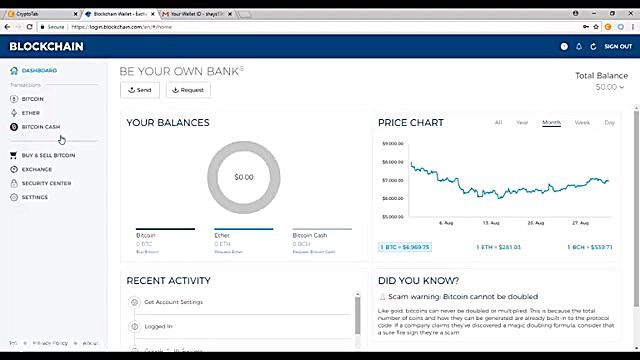The width and height of the screenshot is (640, 360).
Task: Switch to the Your Wallet ID Gmail tab
Action: pos(196,14)
